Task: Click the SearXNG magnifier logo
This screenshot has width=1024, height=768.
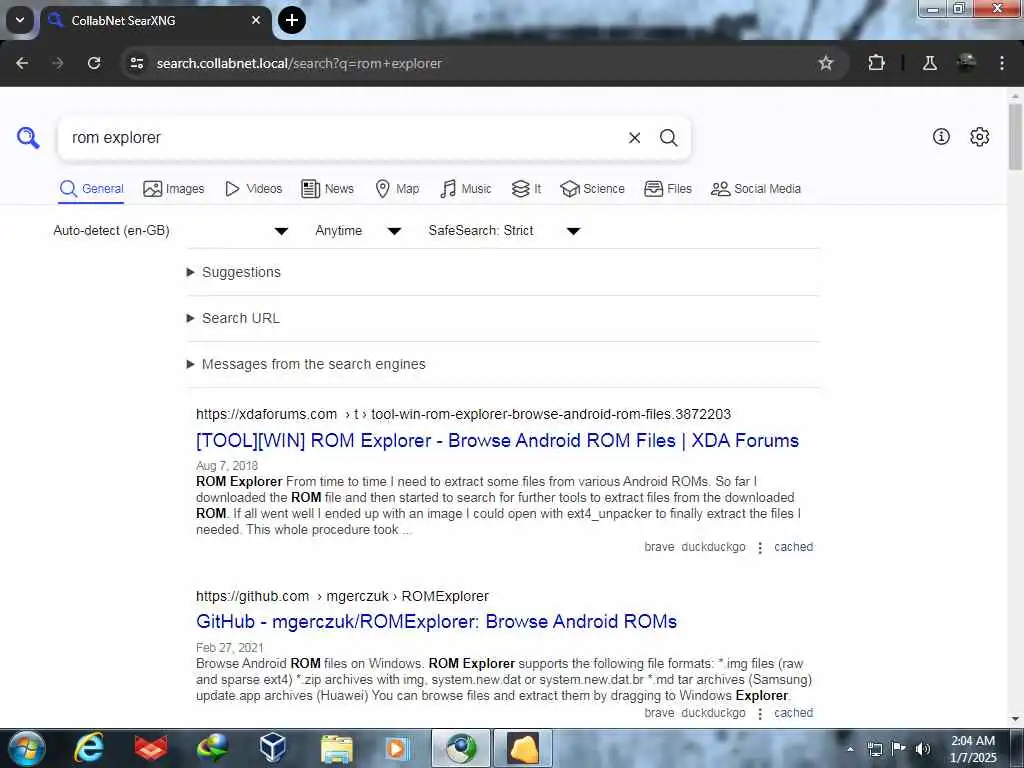Action: 28,138
